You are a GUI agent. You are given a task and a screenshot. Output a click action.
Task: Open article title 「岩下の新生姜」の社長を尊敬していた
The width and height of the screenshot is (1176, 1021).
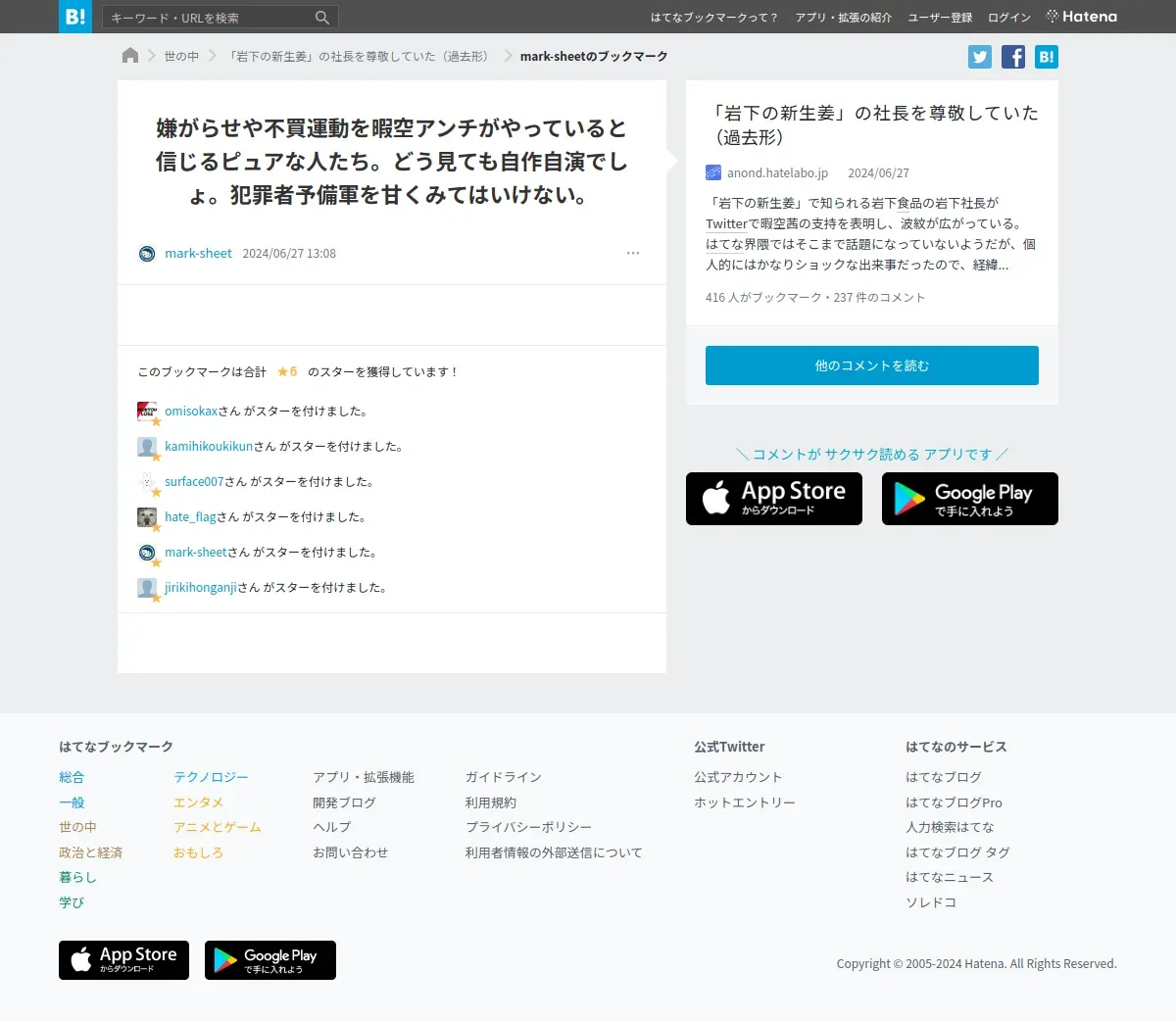click(872, 124)
